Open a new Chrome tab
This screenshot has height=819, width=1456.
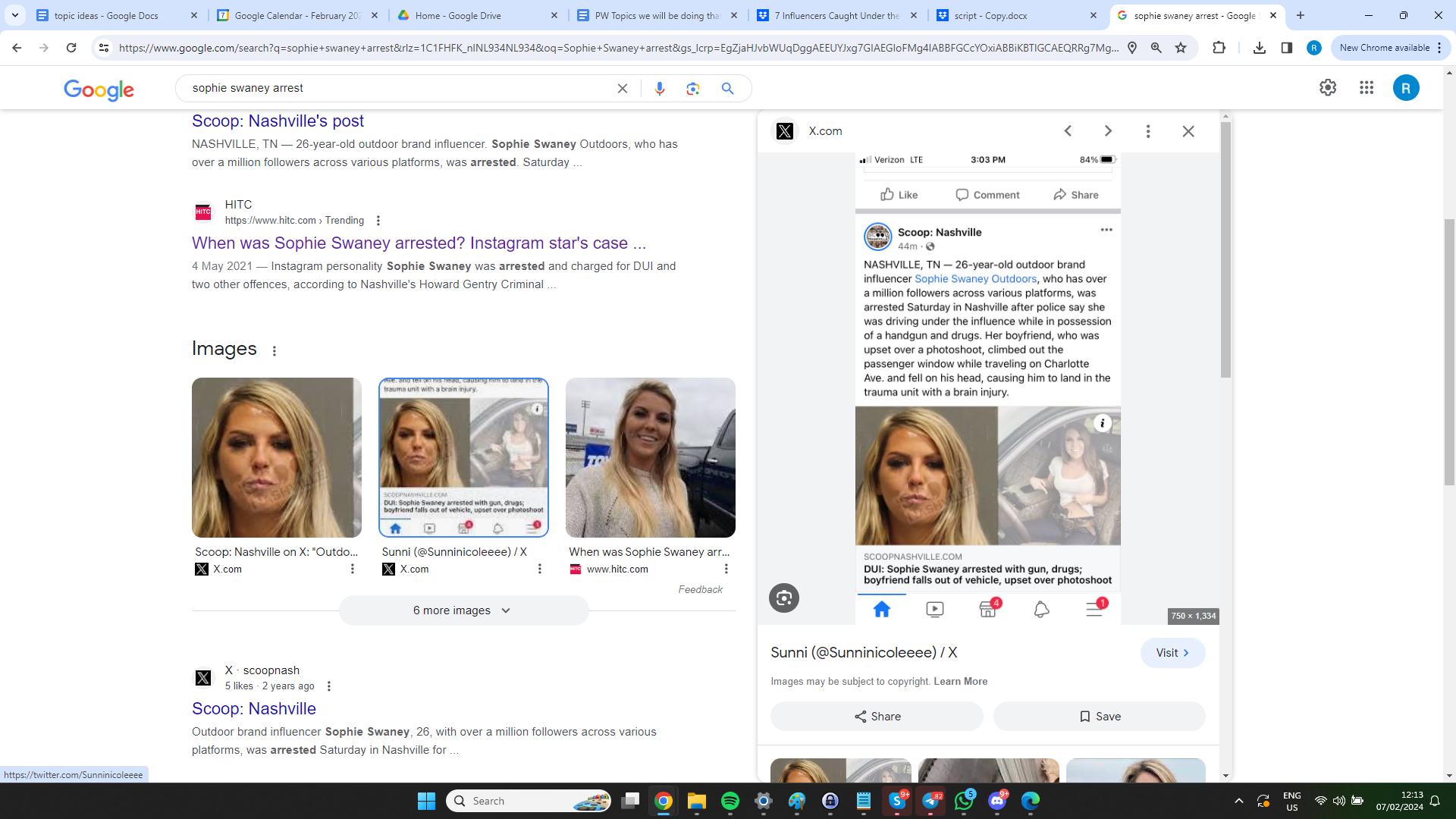tap(1301, 15)
